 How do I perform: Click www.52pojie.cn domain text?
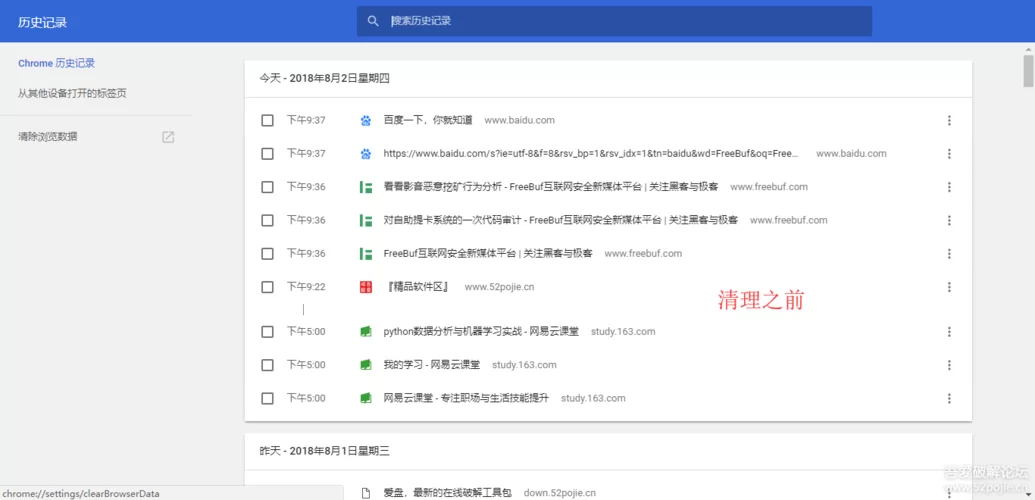coord(500,287)
